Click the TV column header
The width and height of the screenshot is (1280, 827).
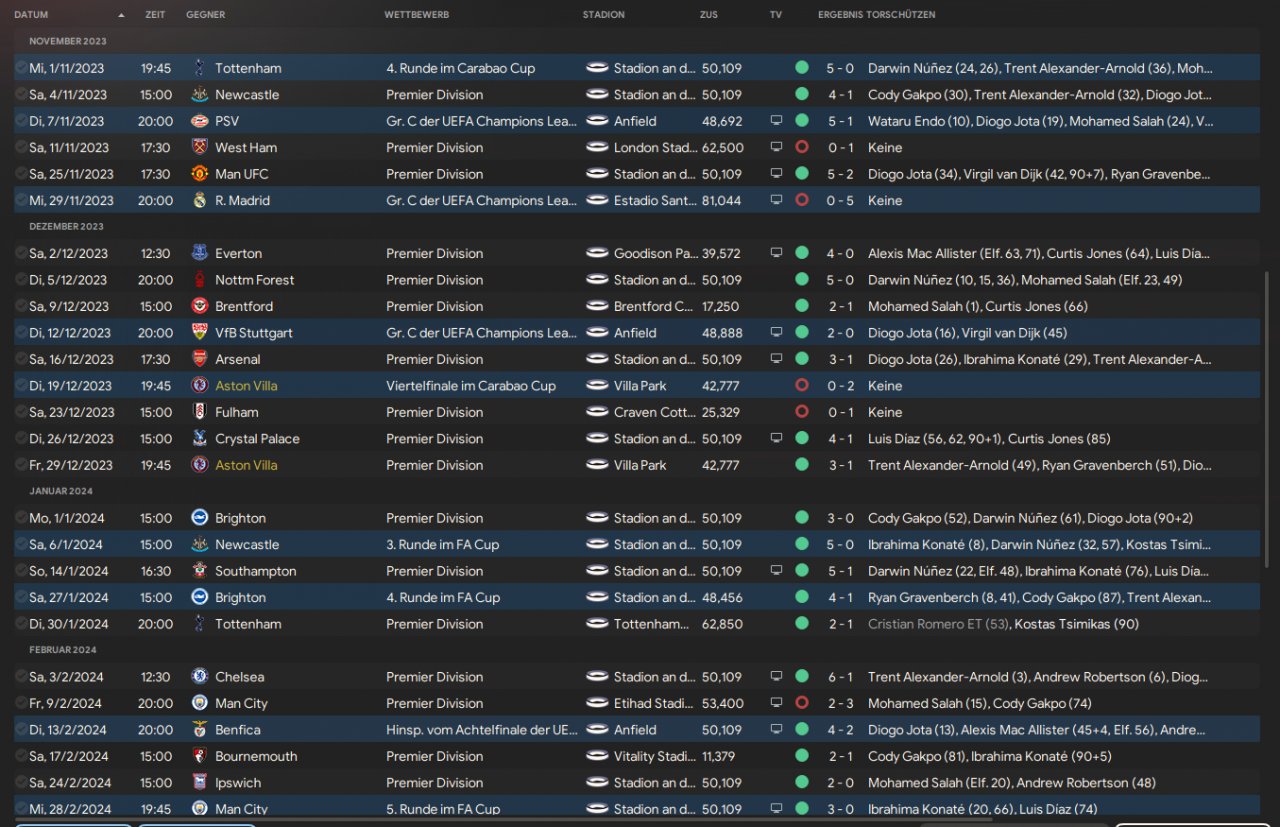click(x=776, y=15)
